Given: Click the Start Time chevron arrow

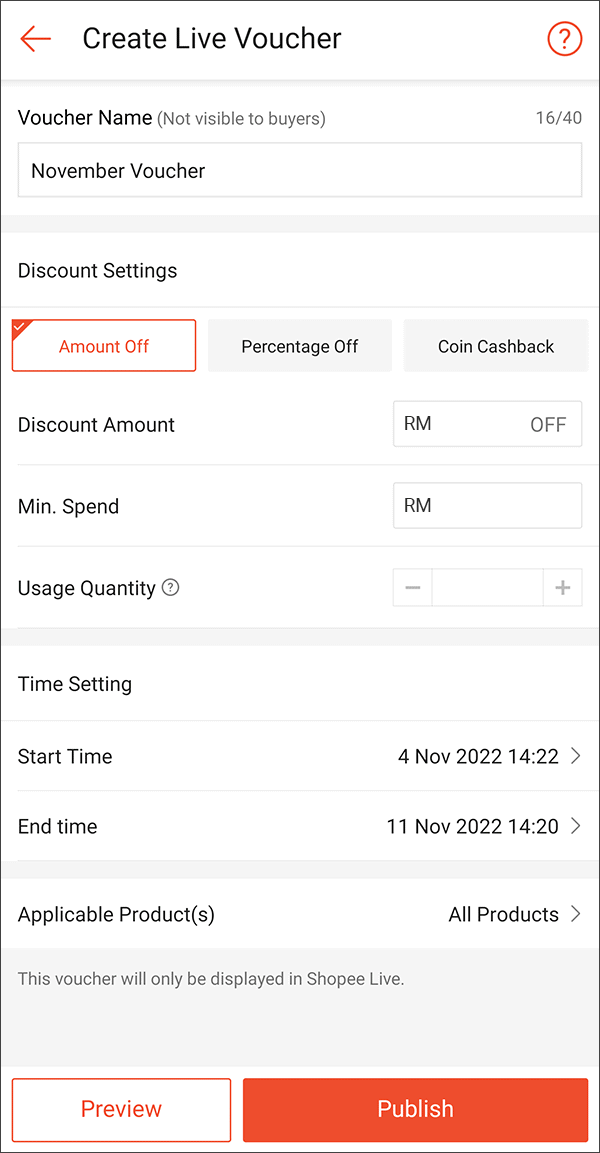Looking at the screenshot, I should click(575, 756).
